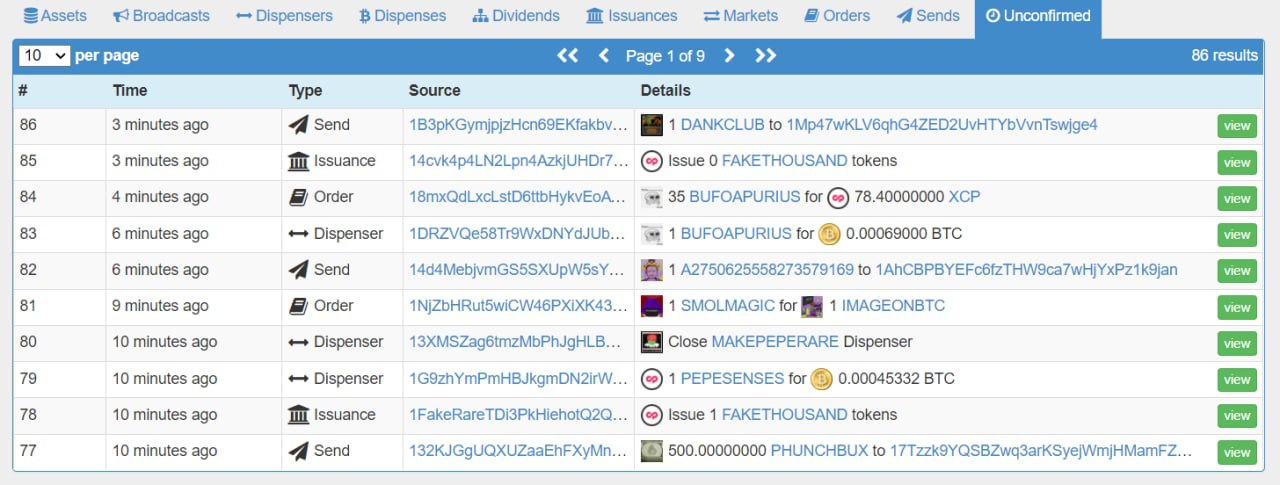1280x485 pixels.
Task: Click BUFOAPURIUS thumbnail in row 84
Action: pyautogui.click(x=651, y=197)
